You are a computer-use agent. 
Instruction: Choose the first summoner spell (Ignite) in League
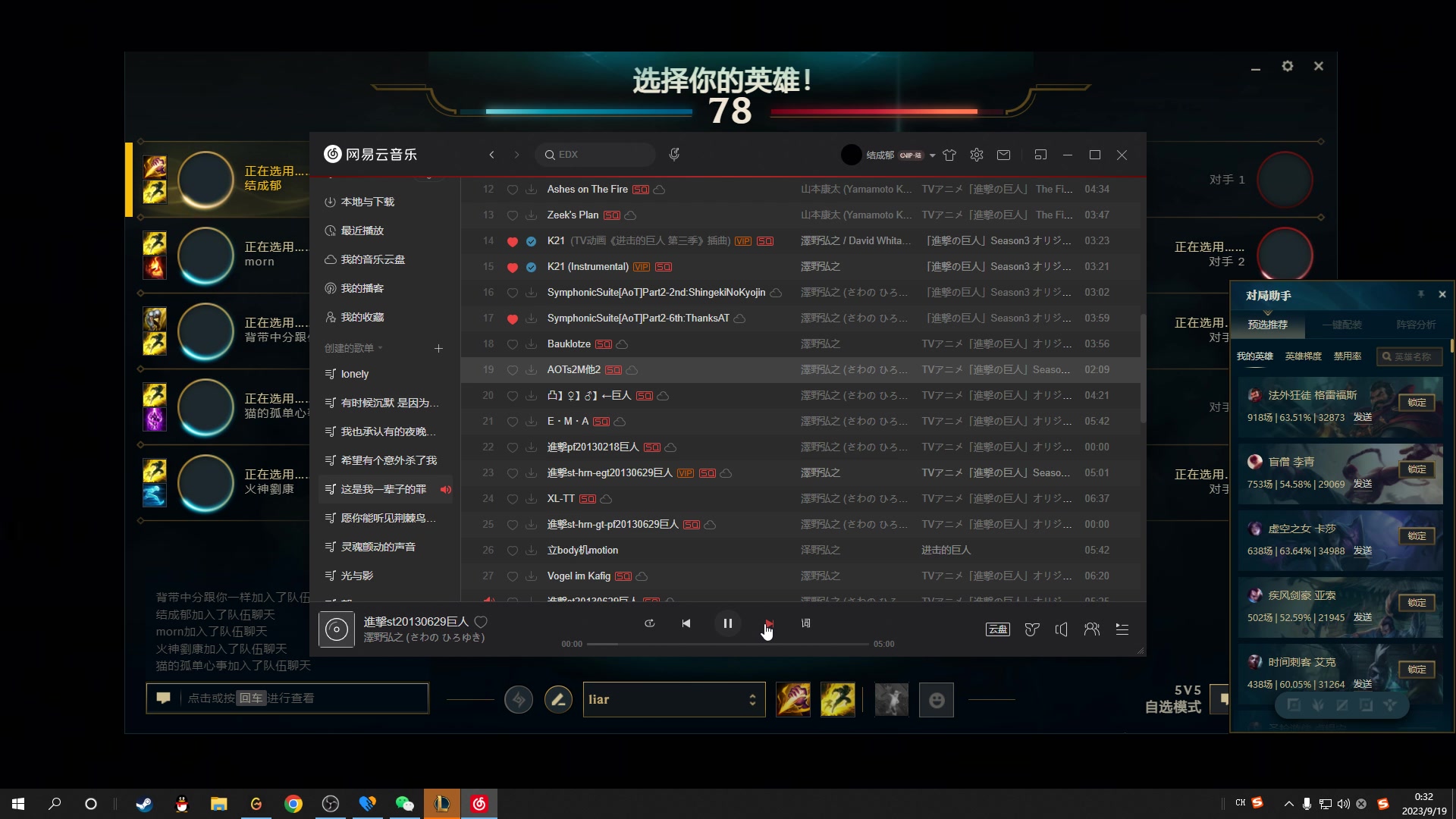click(793, 699)
